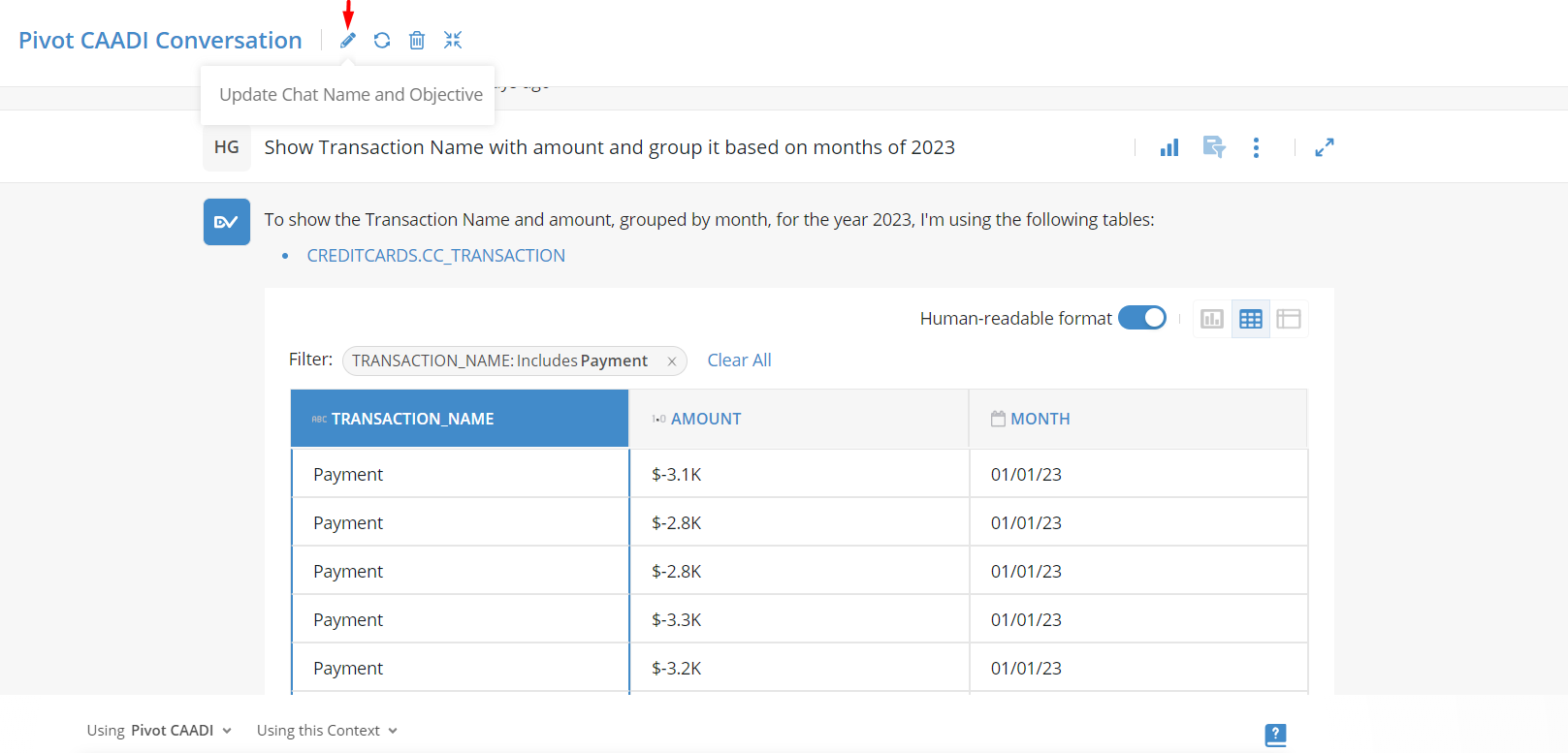Click the pencil edit chat name icon
Viewport: 1568px width, 753px height.
(348, 41)
